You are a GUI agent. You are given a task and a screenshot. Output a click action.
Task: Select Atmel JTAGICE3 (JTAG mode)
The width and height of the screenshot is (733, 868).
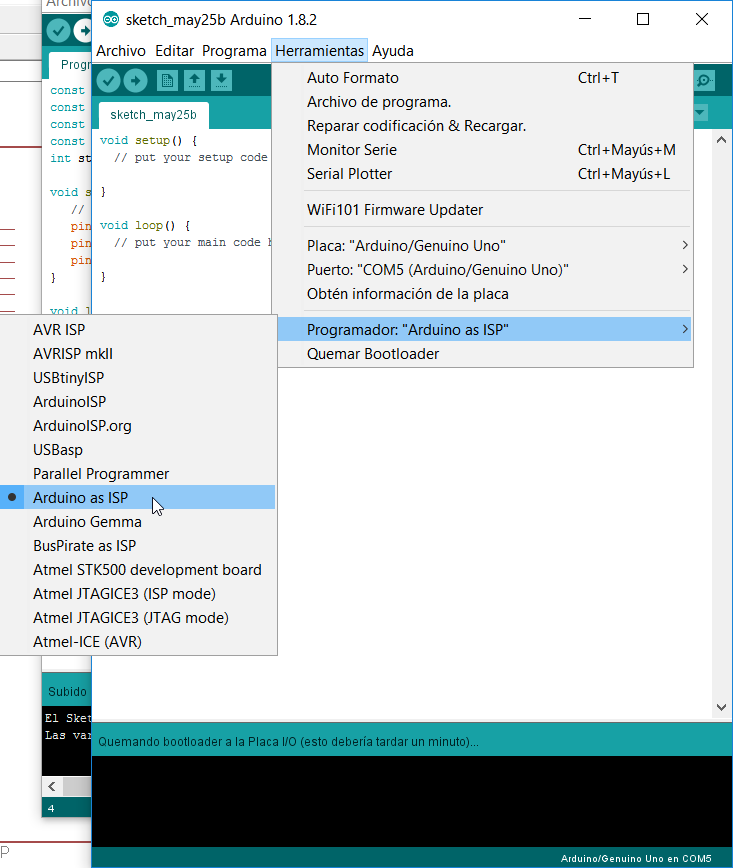[137, 618]
